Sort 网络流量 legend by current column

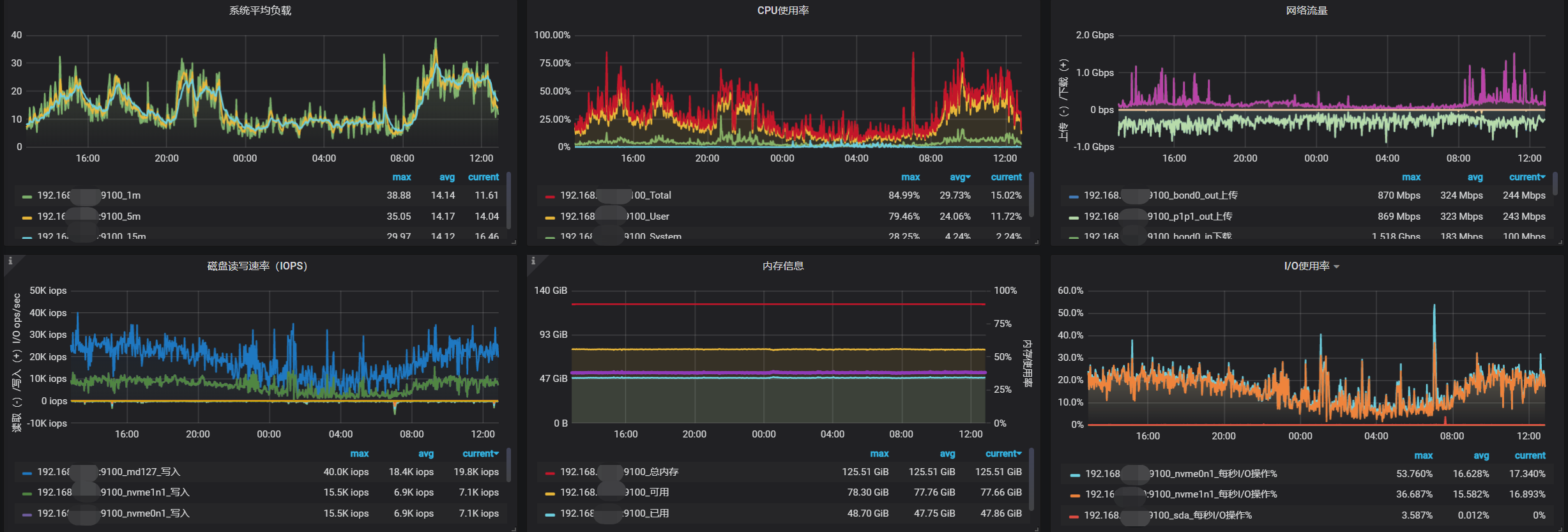coord(1527,177)
